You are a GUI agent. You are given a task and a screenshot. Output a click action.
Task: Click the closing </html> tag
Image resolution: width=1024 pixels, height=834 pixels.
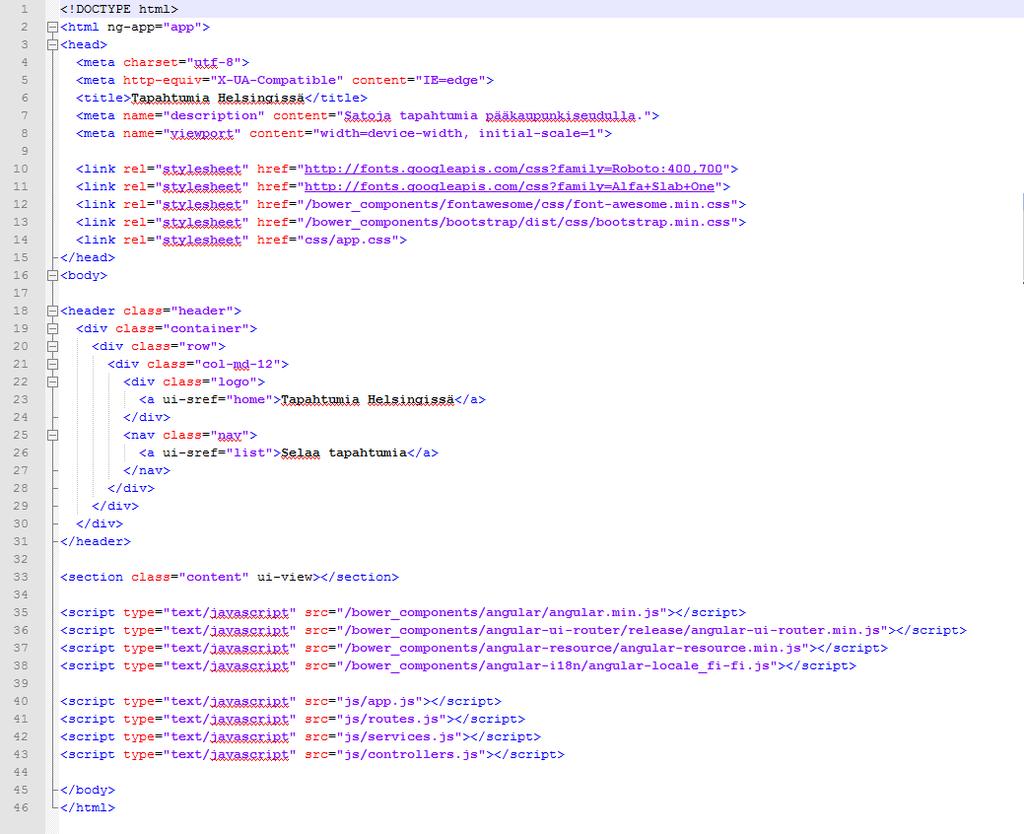point(88,808)
